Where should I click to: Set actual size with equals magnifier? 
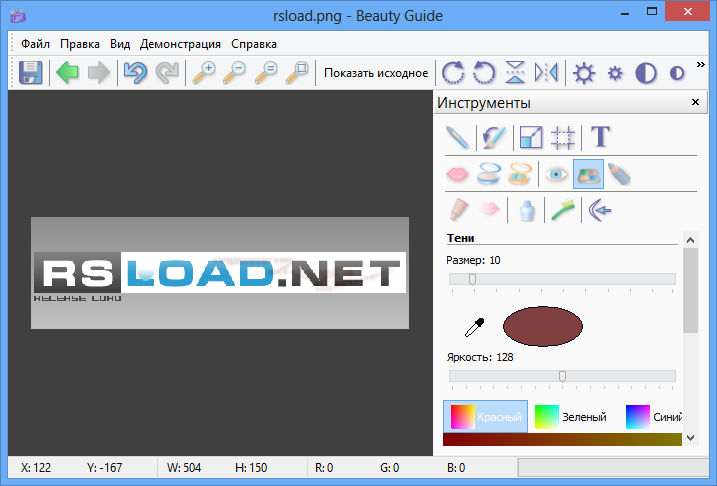(266, 73)
